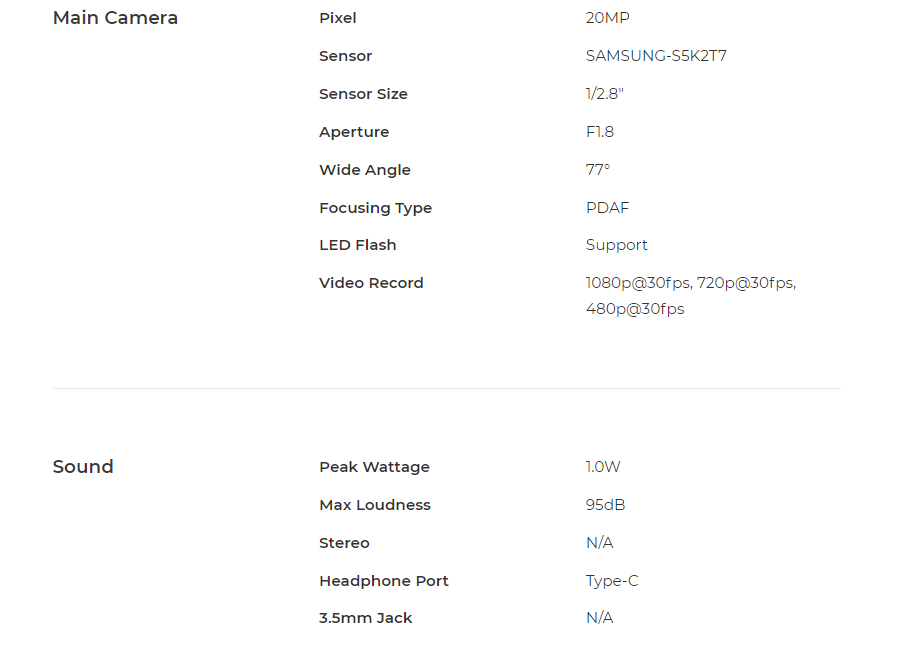Select the Peak Wattage label
This screenshot has width=918, height=666.
(374, 467)
